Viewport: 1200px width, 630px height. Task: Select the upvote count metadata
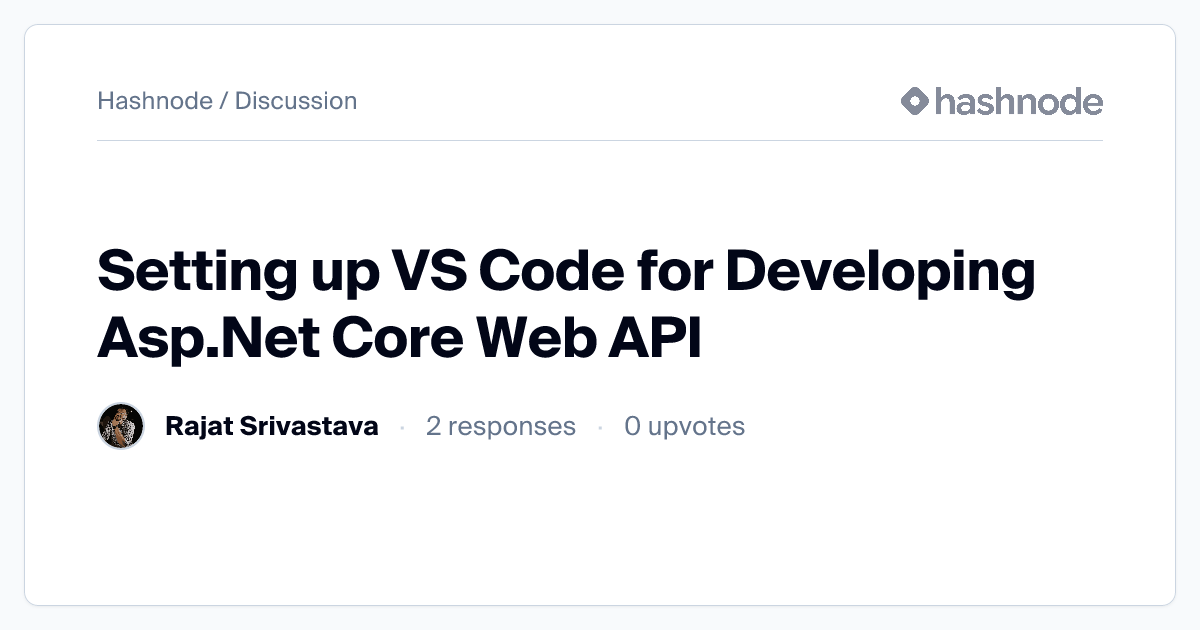click(685, 426)
